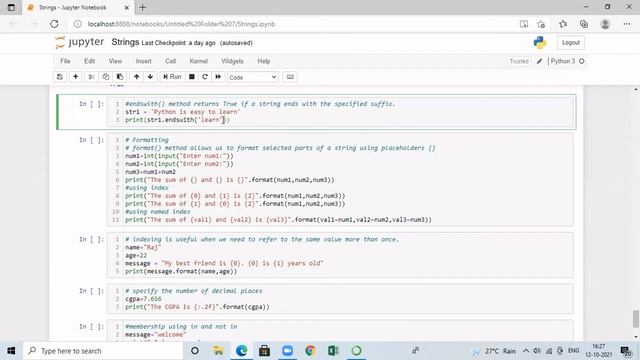Open Excel from the taskbar
This screenshot has width=640, height=360.
click(333, 351)
